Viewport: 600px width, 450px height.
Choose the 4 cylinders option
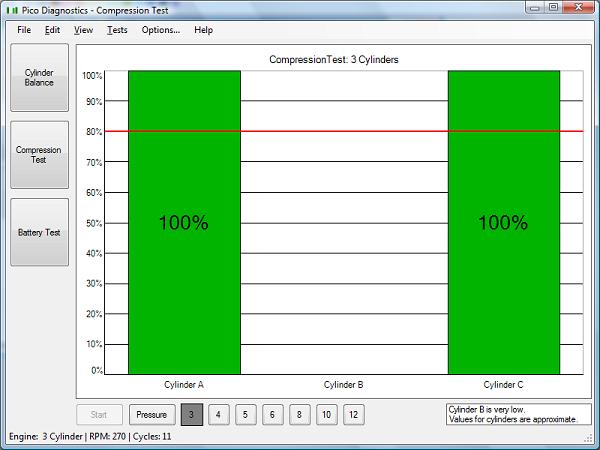click(x=219, y=414)
